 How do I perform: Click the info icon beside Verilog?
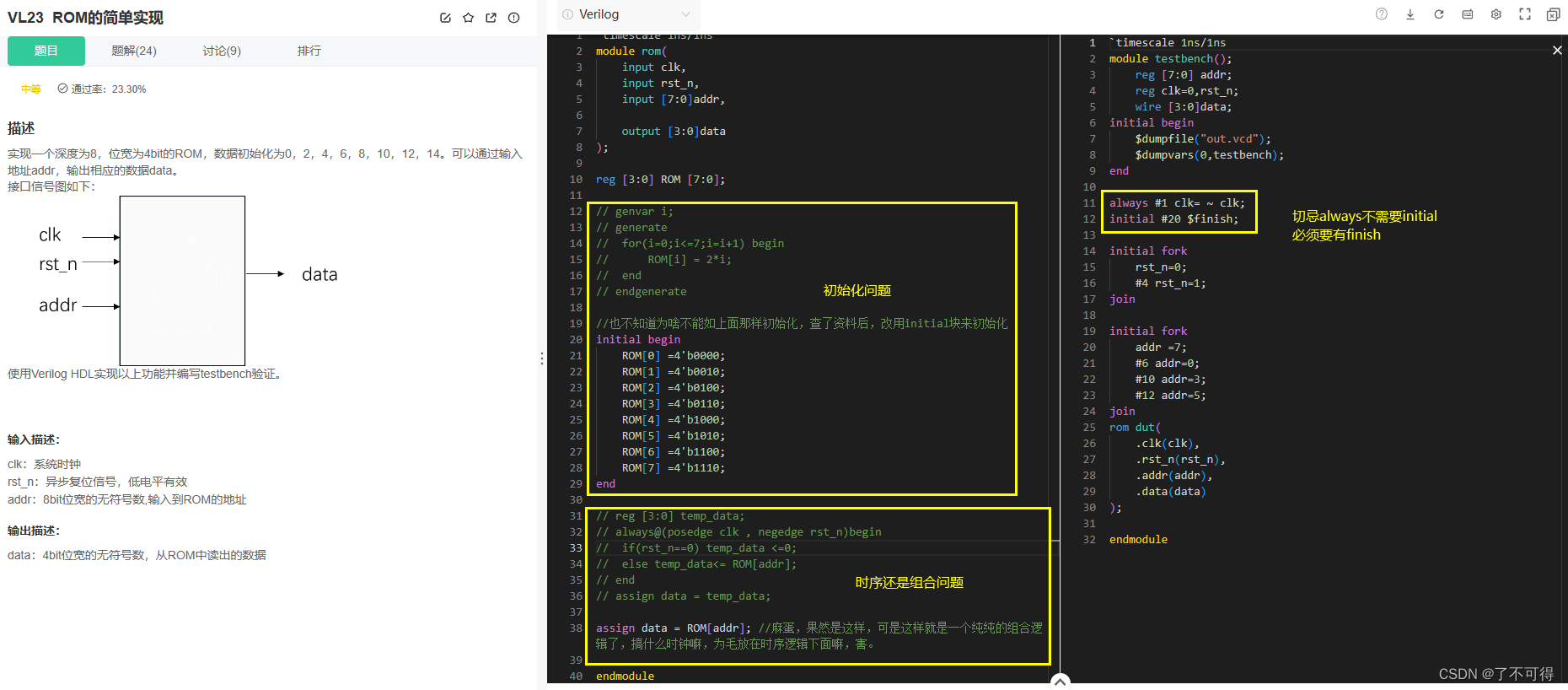(568, 14)
